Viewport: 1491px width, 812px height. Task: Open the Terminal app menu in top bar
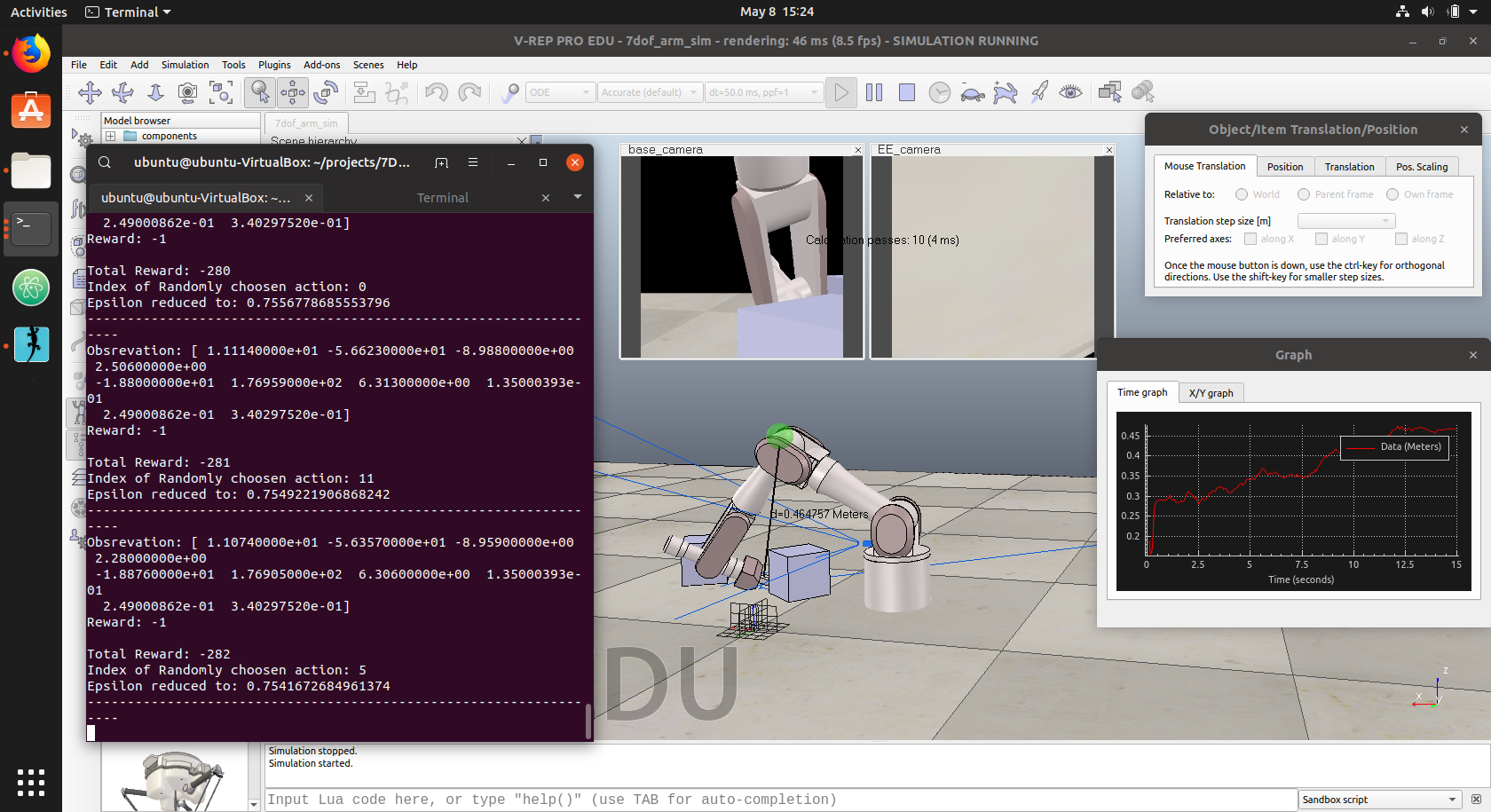click(129, 12)
